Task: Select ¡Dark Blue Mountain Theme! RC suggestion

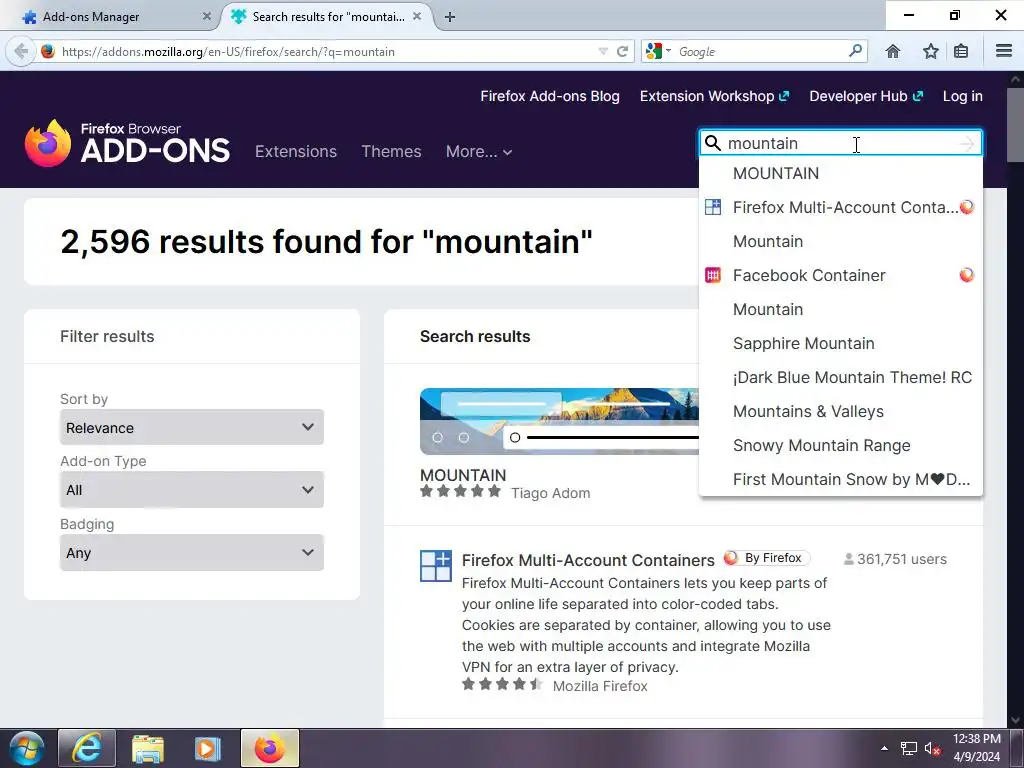Action: coord(840,377)
